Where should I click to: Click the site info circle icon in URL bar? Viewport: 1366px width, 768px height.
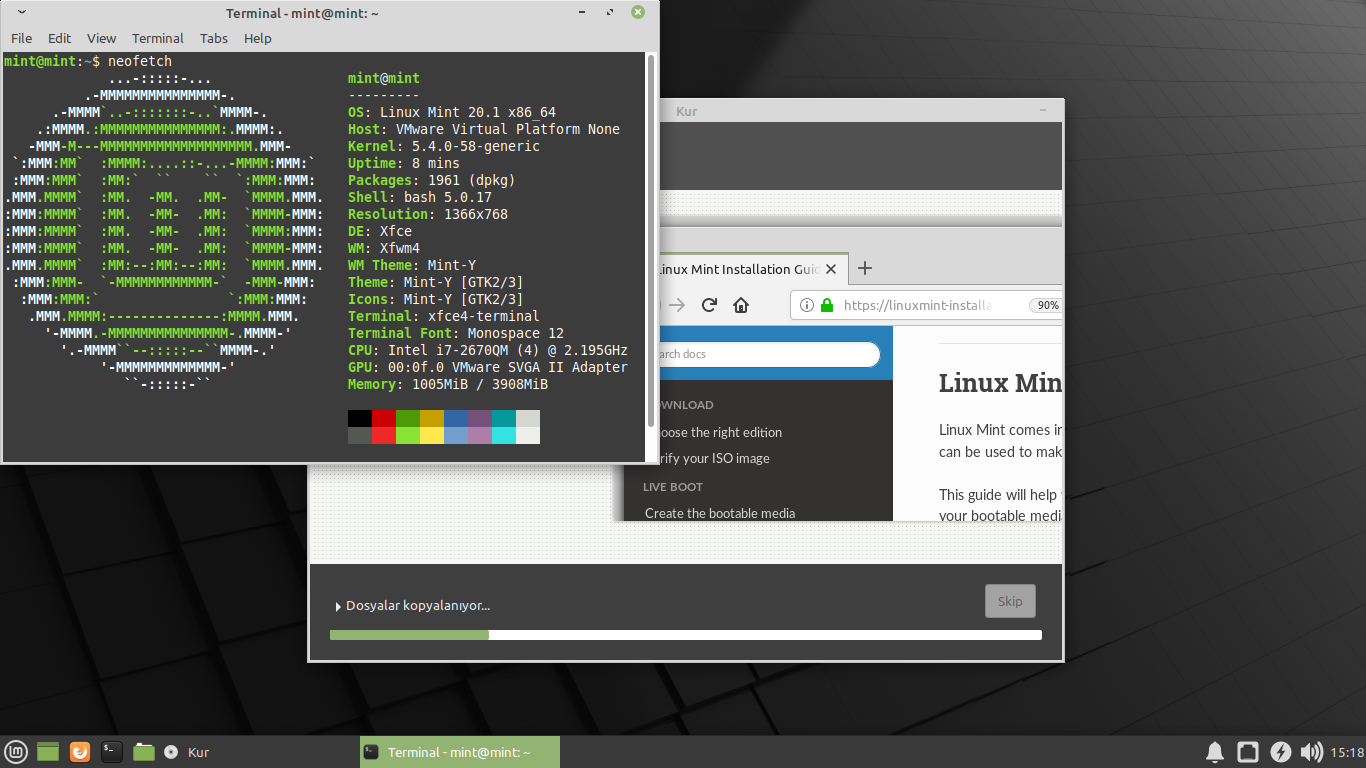pos(807,305)
